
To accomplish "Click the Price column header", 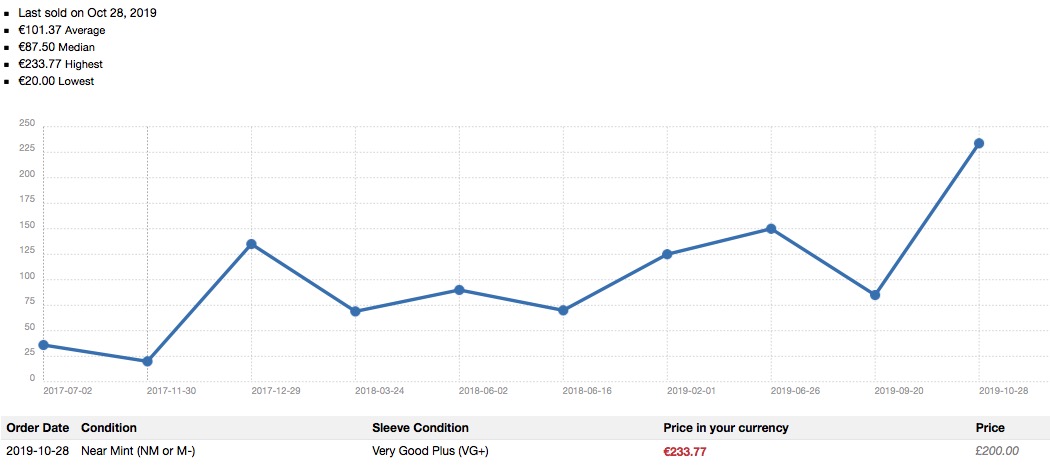I will click(990, 428).
